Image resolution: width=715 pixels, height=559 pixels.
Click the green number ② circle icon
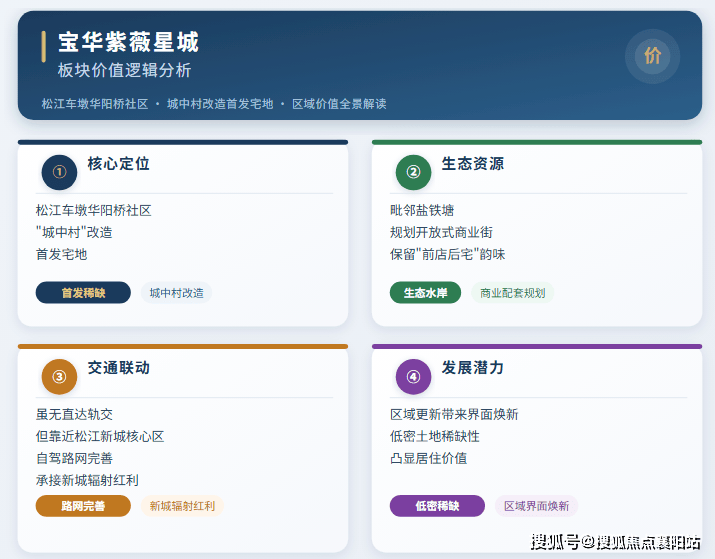point(413,172)
